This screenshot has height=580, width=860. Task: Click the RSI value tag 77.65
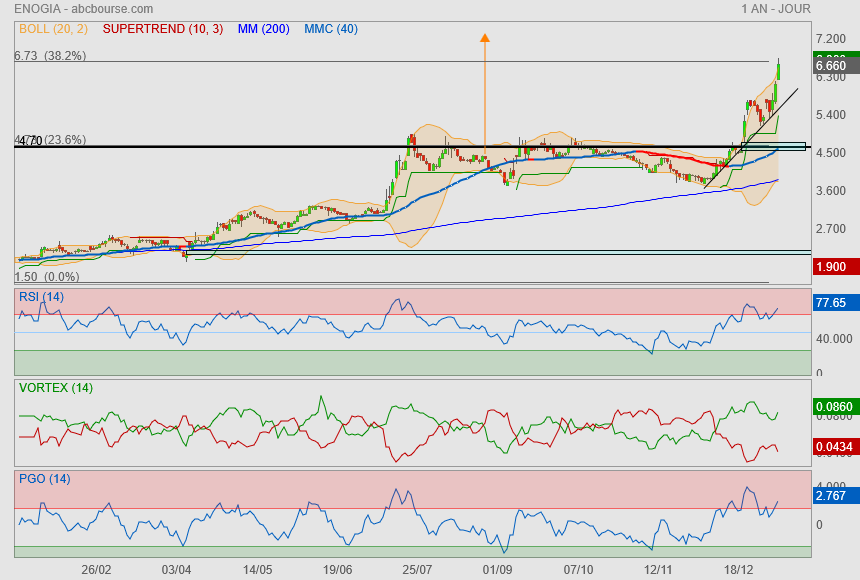coord(832,302)
